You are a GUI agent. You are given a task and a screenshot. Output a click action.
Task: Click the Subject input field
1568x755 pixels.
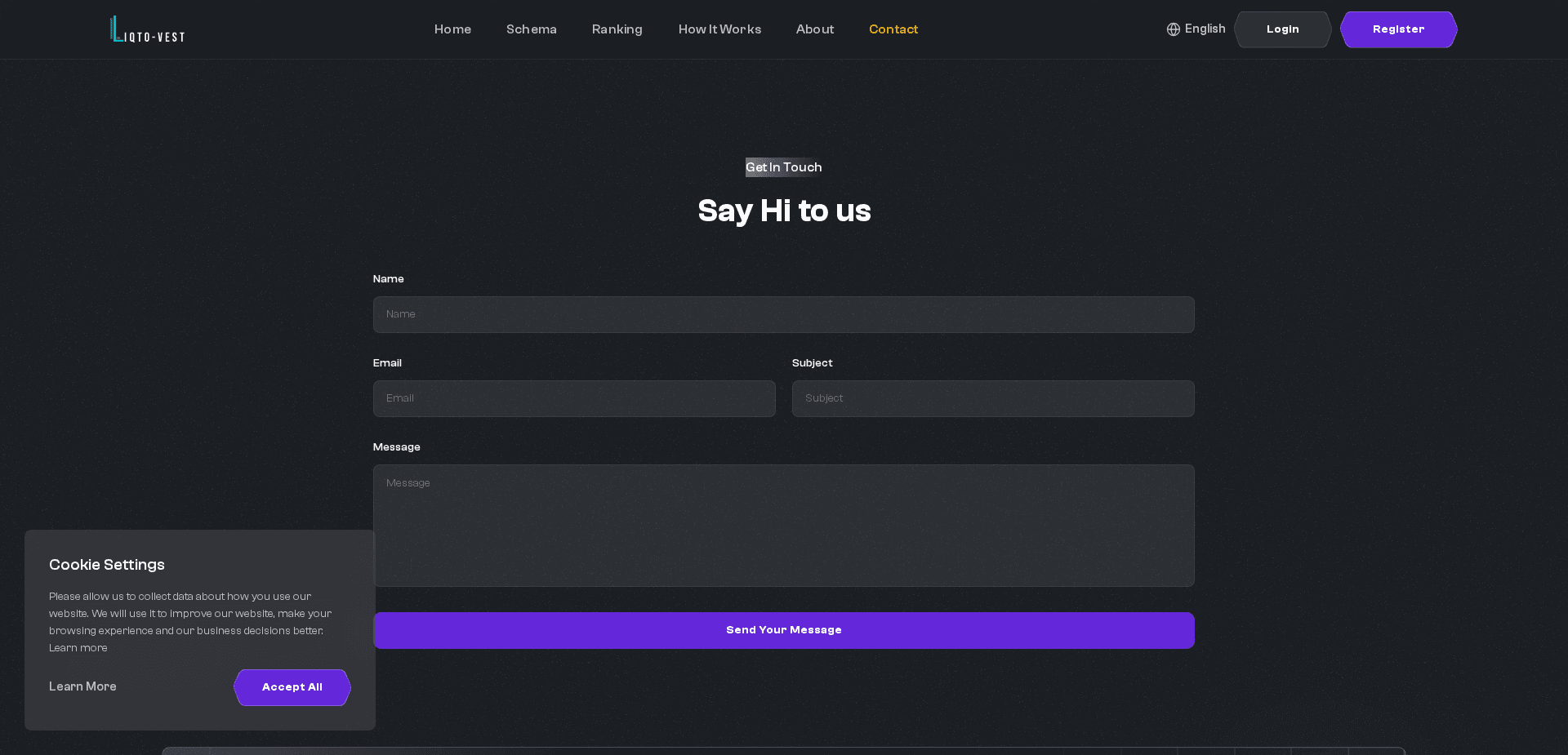tap(992, 398)
